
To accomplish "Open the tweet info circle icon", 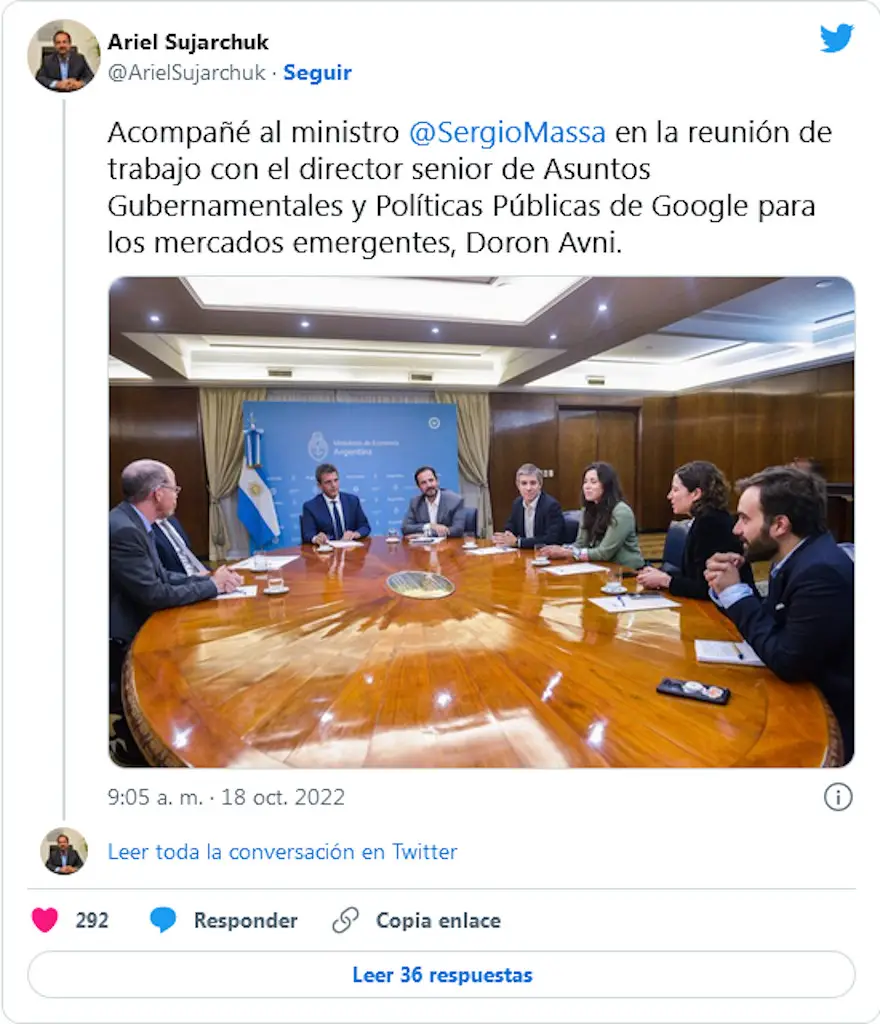I will pyautogui.click(x=838, y=797).
